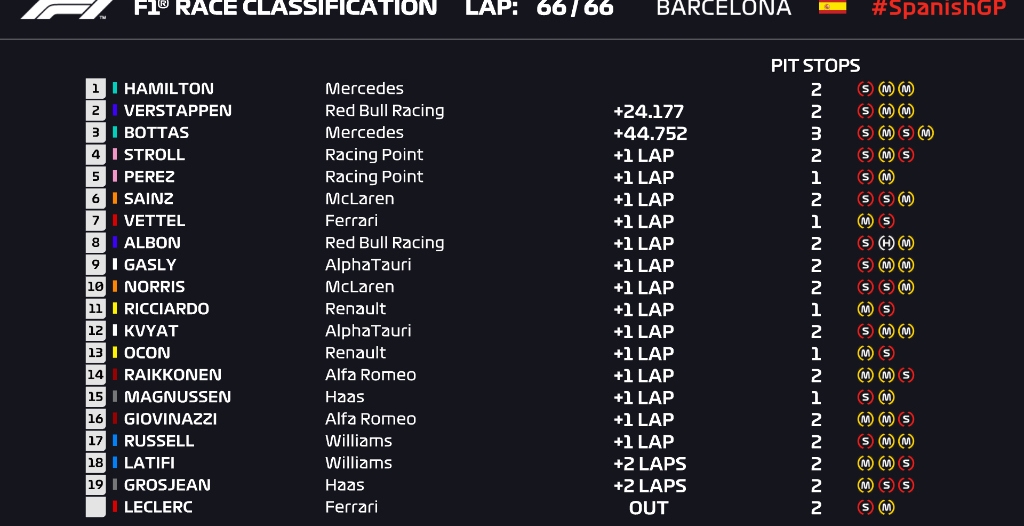Click the Mercedes team color bar beside Bottas

tap(115, 133)
